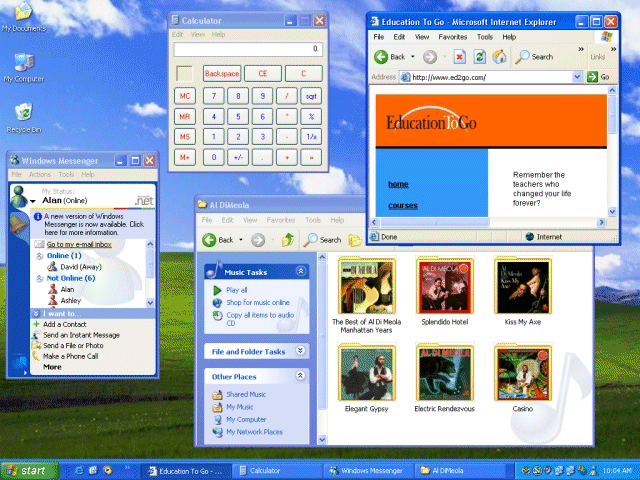
Task: Click Back arrow in Internet Explorer
Action: [381, 57]
